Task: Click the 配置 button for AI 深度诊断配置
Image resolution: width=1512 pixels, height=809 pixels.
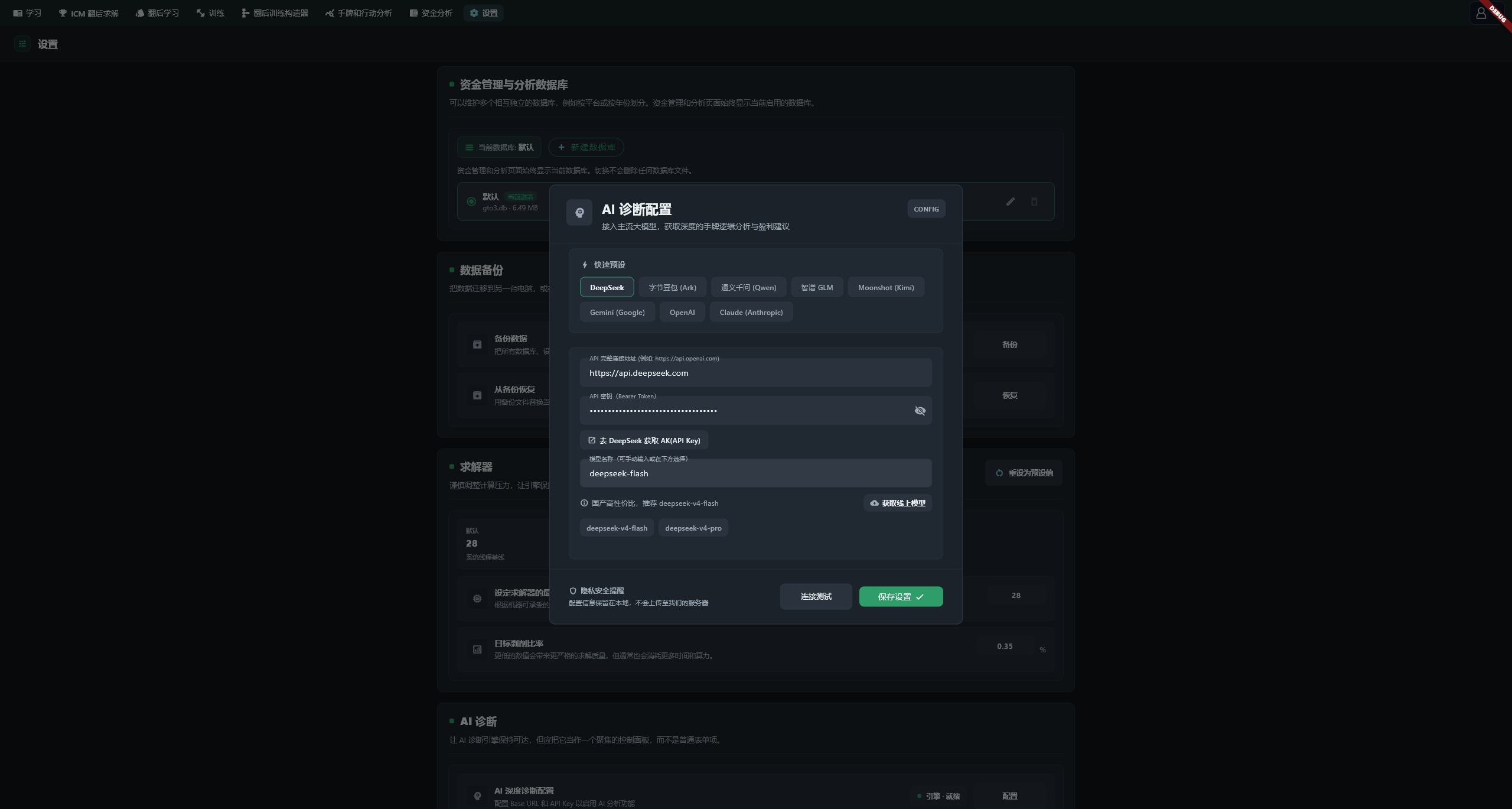Action: click(x=1009, y=796)
